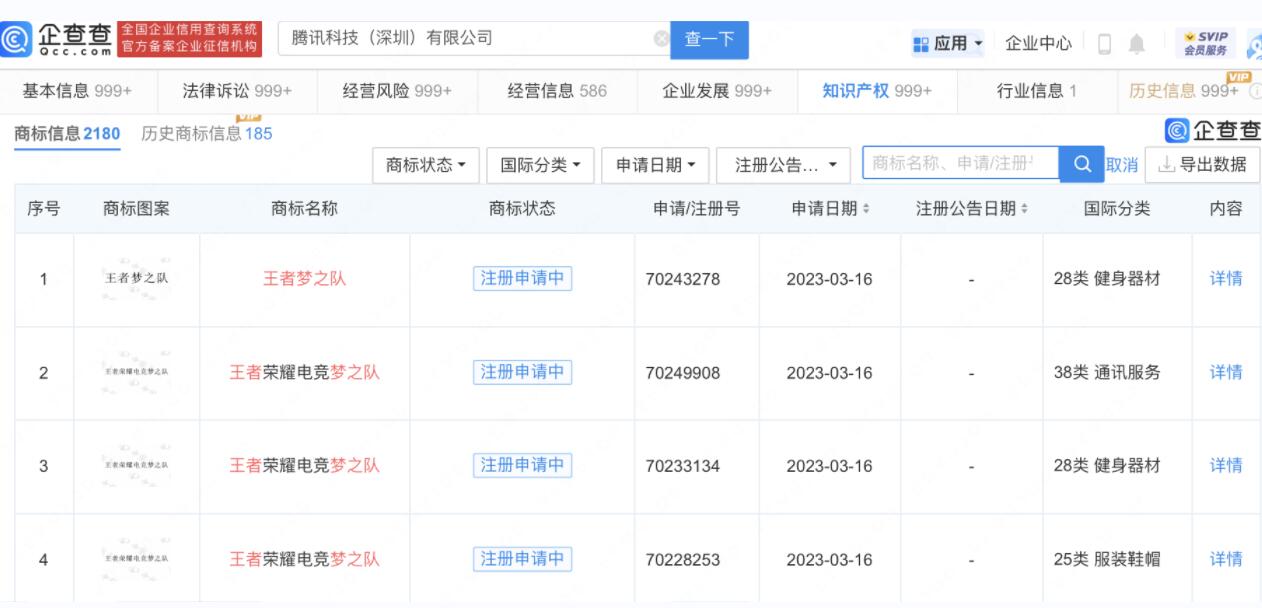The image size is (1262, 608).
Task: Open the 企业中心 link
Action: [x=1038, y=44]
